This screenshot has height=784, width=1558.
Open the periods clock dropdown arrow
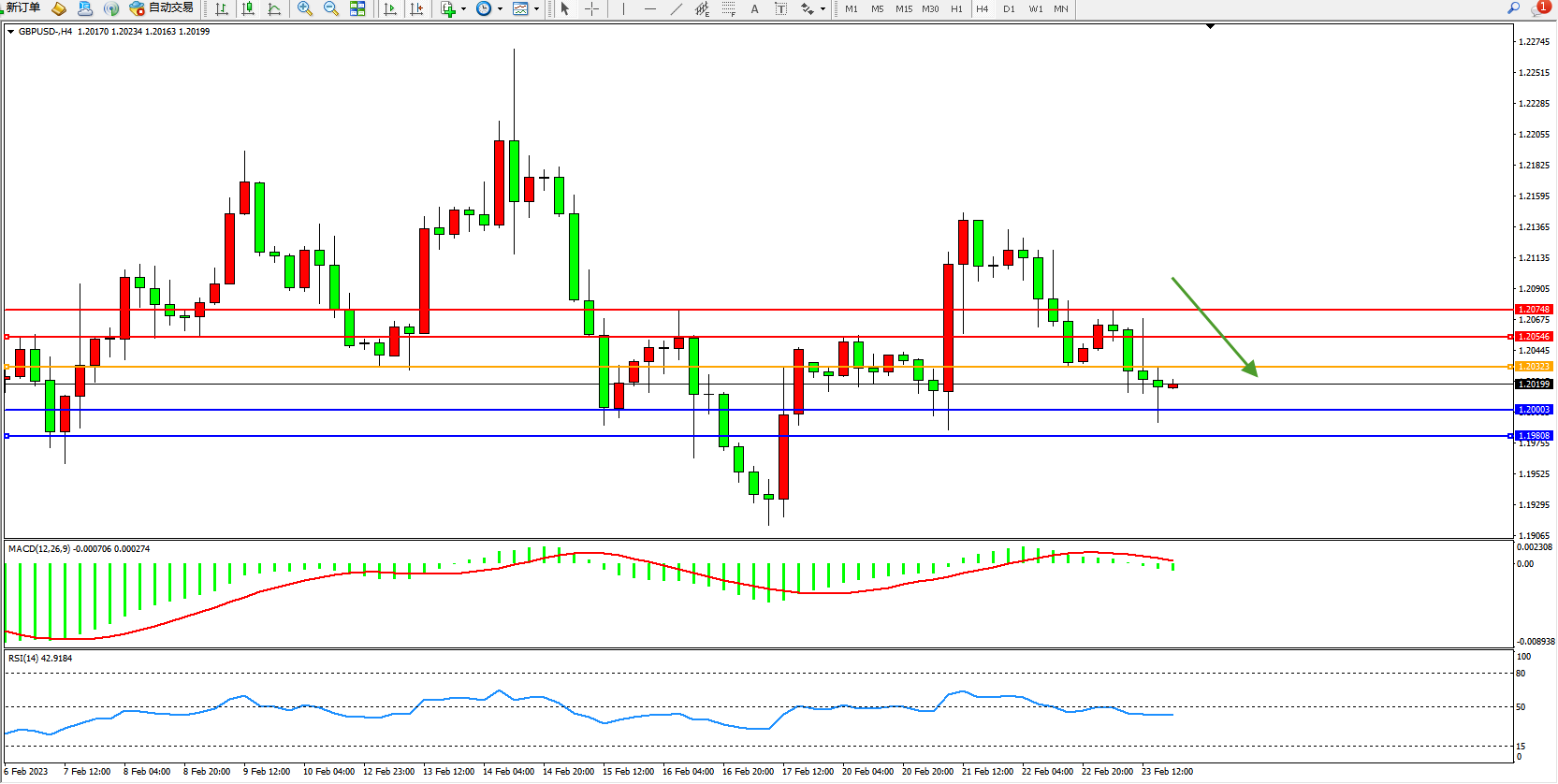point(501,9)
